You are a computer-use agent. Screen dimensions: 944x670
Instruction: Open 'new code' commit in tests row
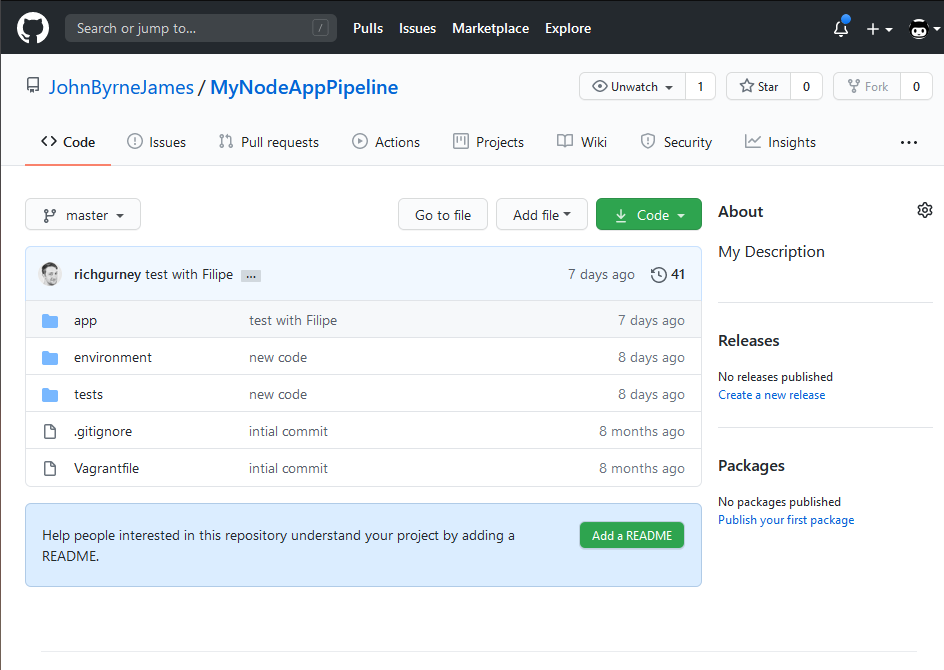(278, 394)
